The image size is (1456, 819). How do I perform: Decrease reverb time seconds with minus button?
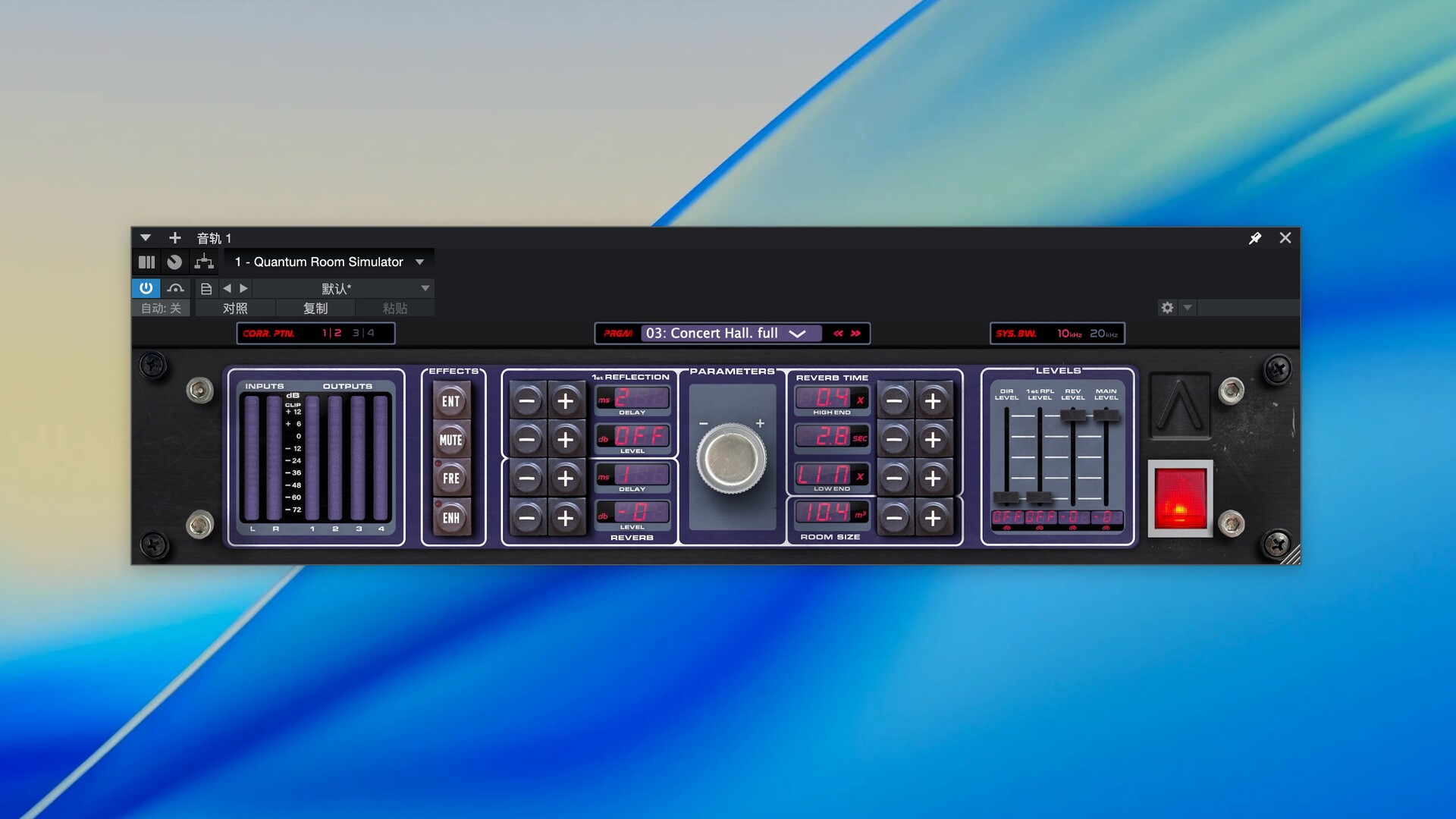[x=895, y=440]
